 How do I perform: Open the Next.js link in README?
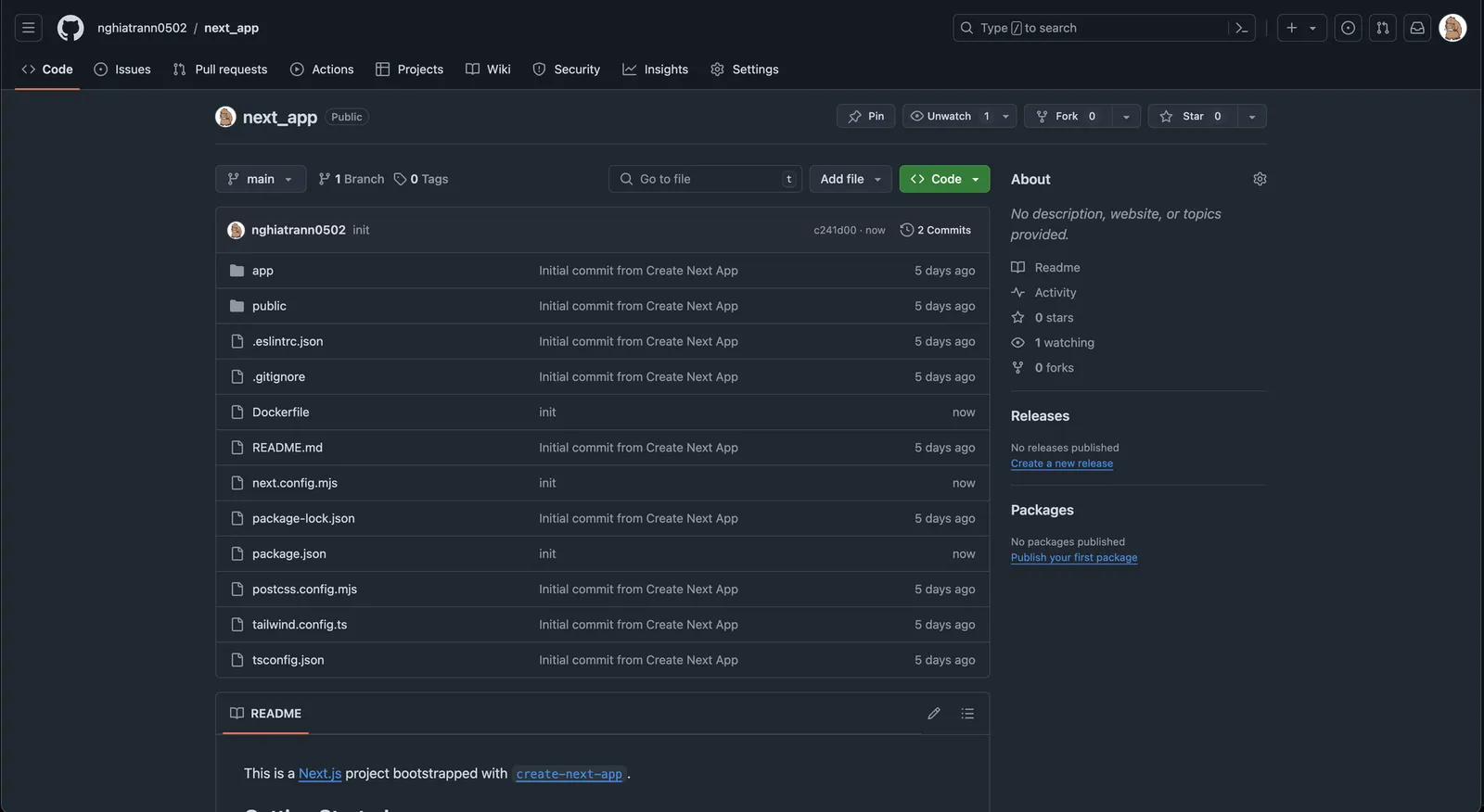[x=320, y=773]
